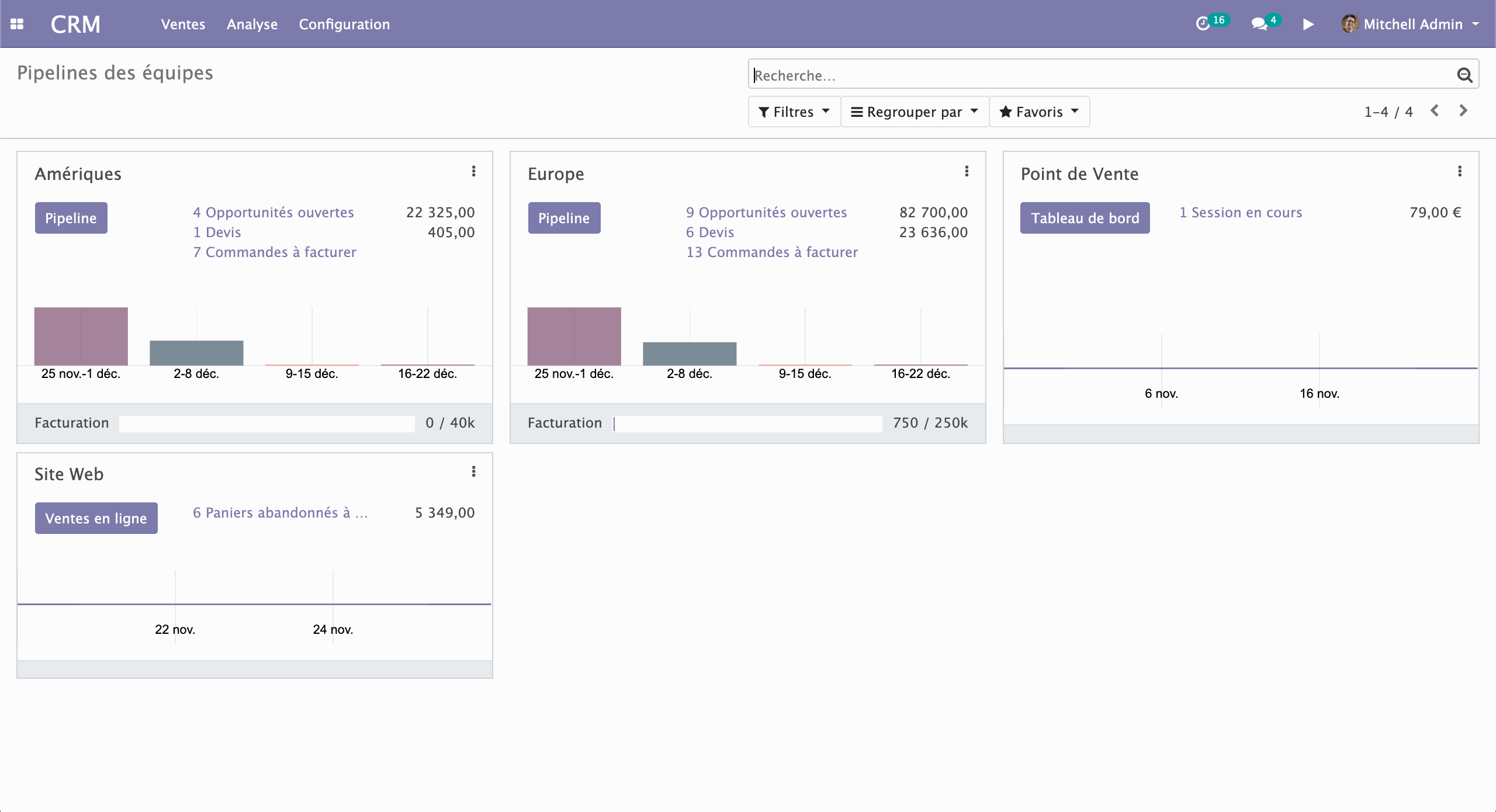Image resolution: width=1496 pixels, height=812 pixels.
Task: Open the Configuration menu
Action: 344,24
